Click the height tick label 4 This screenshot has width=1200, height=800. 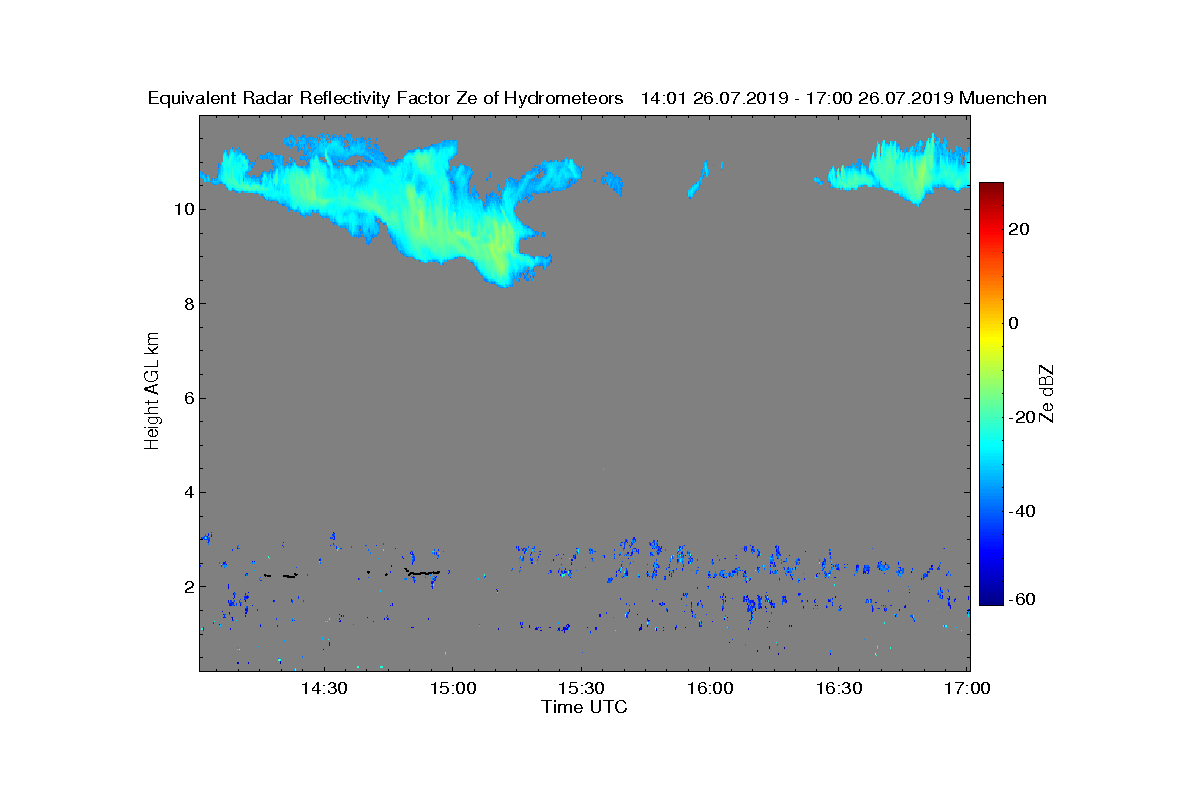click(x=188, y=492)
